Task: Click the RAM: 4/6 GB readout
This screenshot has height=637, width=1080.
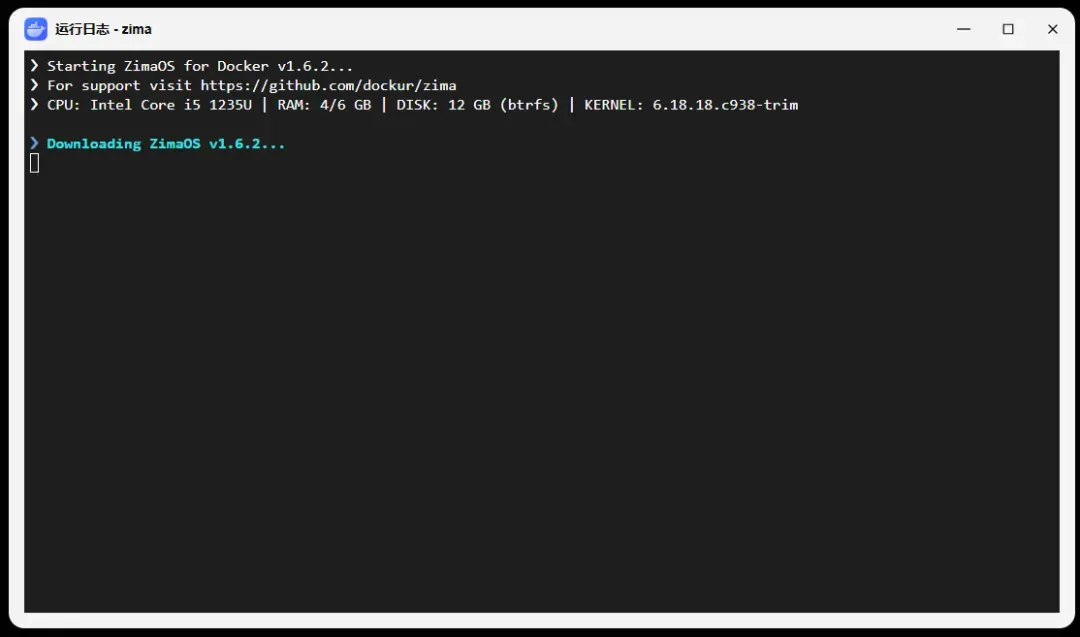Action: (x=324, y=105)
